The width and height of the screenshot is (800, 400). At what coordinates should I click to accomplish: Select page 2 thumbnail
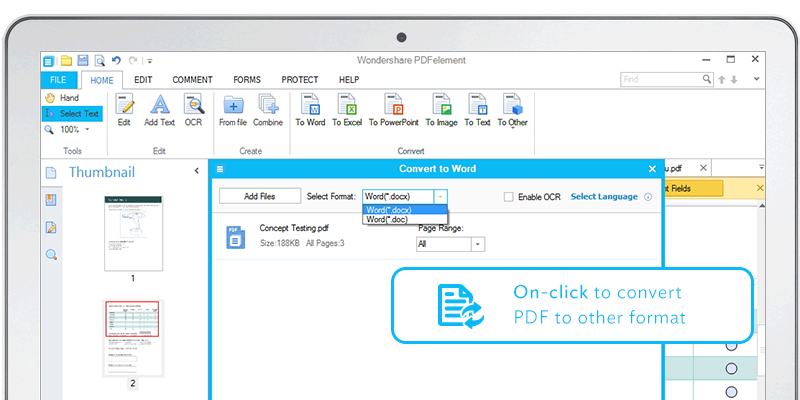(x=133, y=338)
